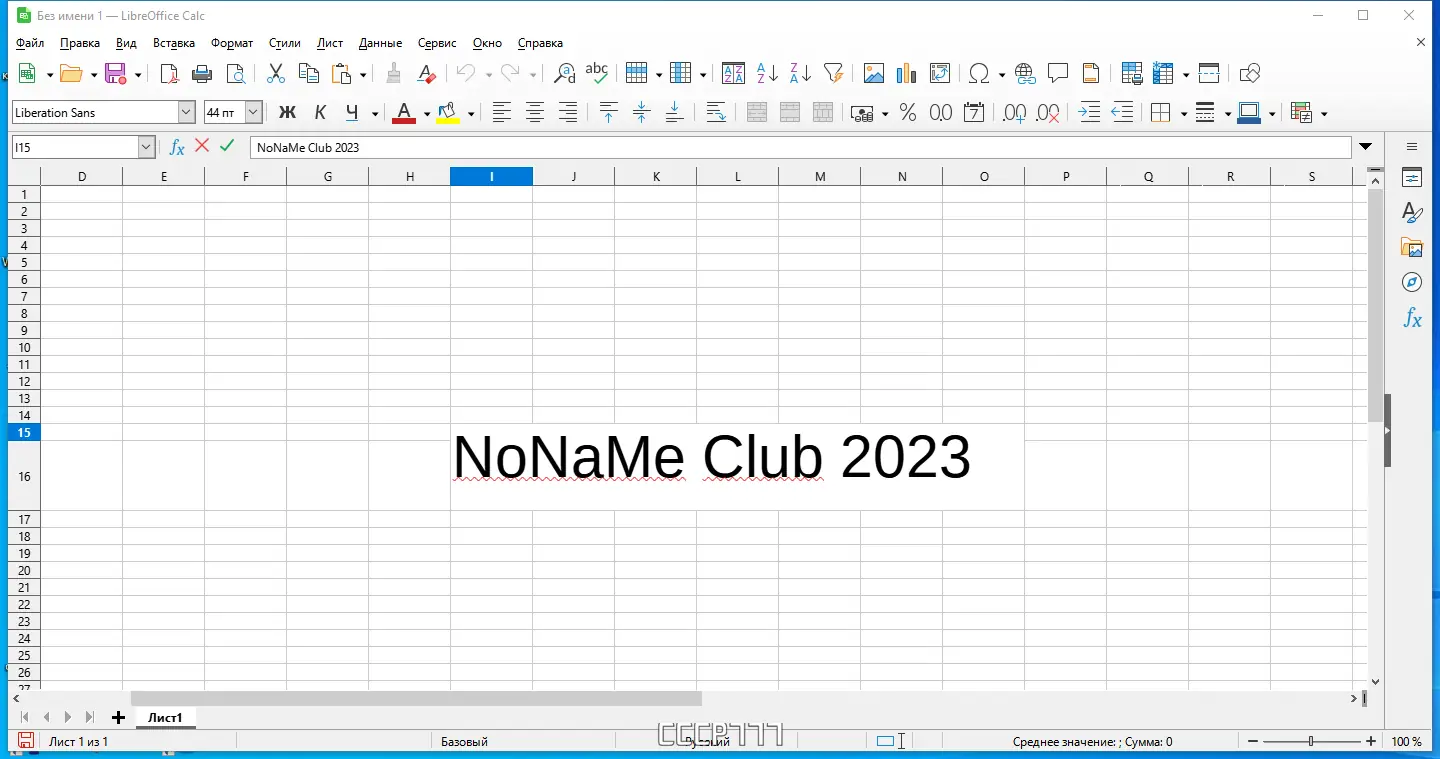Insert a chart
The width and height of the screenshot is (1440, 759).
coord(907,73)
